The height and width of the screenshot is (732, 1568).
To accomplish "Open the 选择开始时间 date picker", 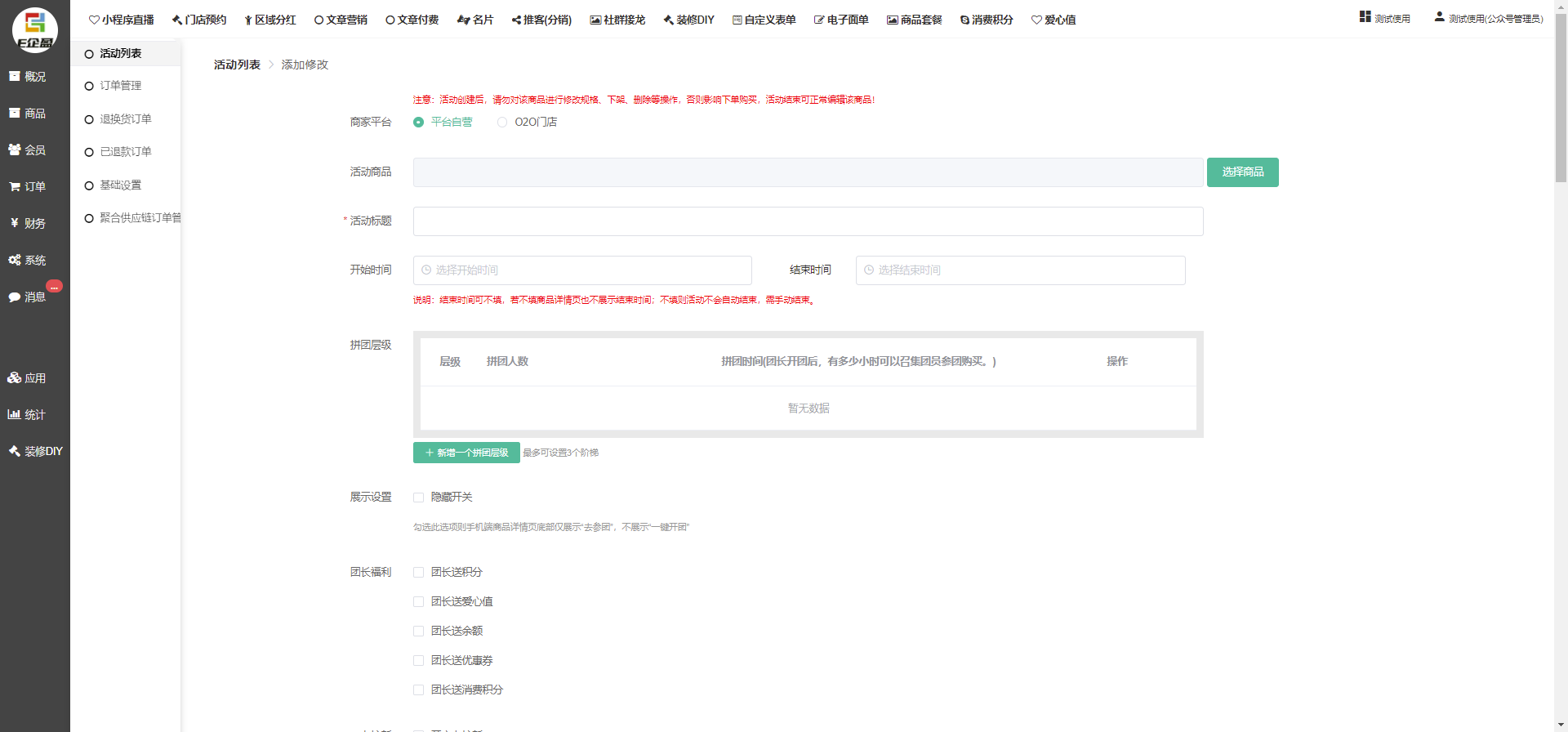I will pyautogui.click(x=581, y=270).
